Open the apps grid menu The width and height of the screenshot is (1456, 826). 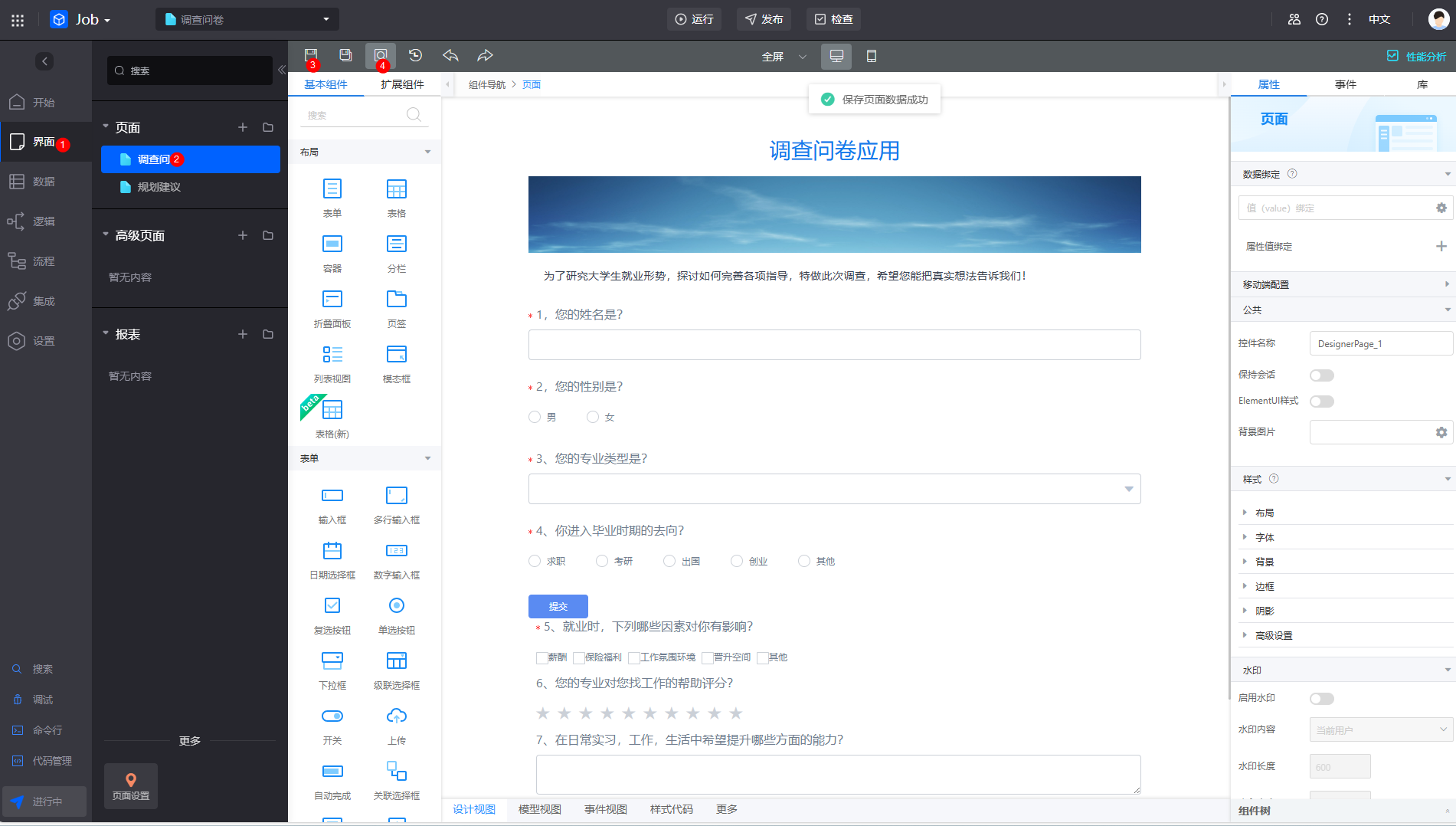pos(18,20)
